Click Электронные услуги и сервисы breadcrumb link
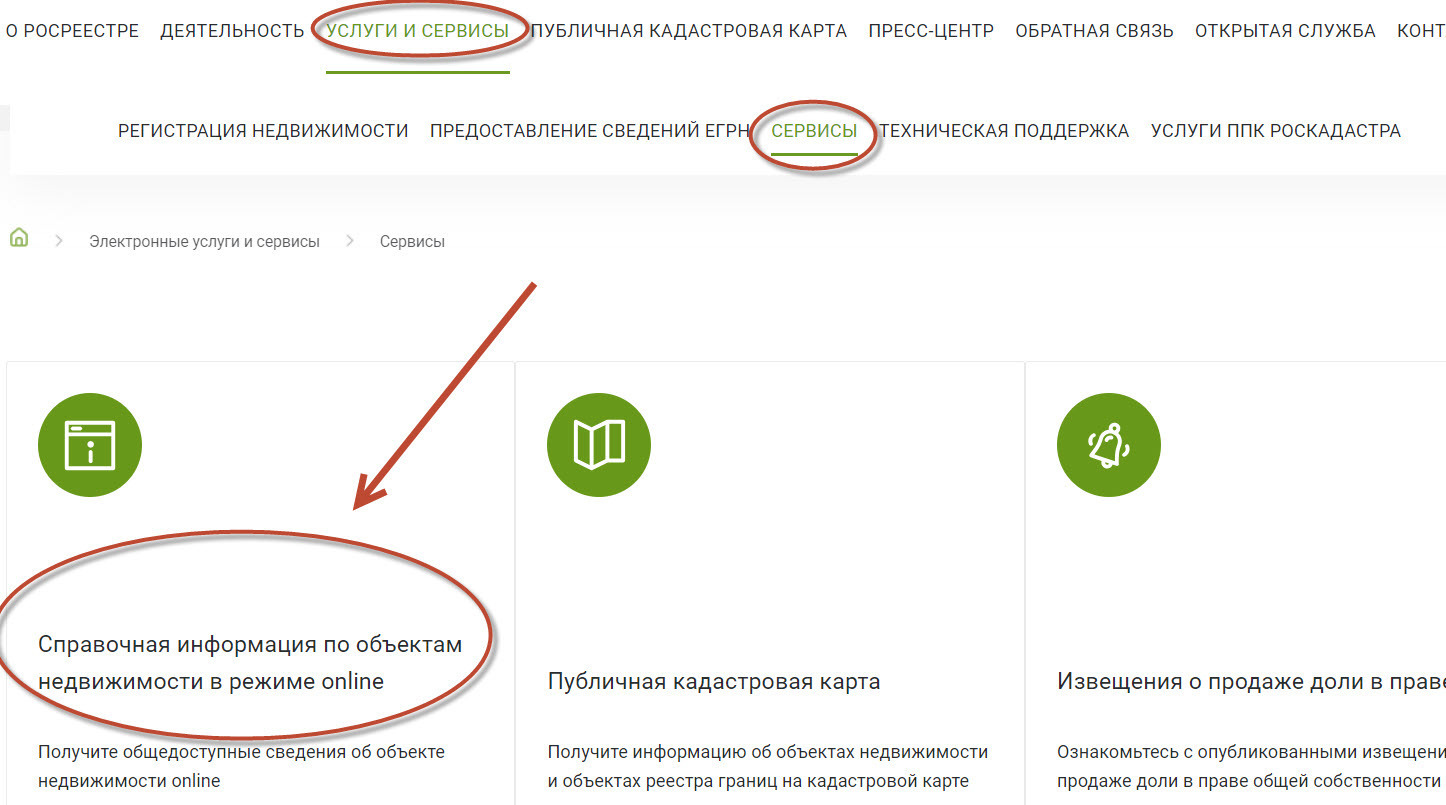This screenshot has height=805, width=1446. pyautogui.click(x=204, y=240)
